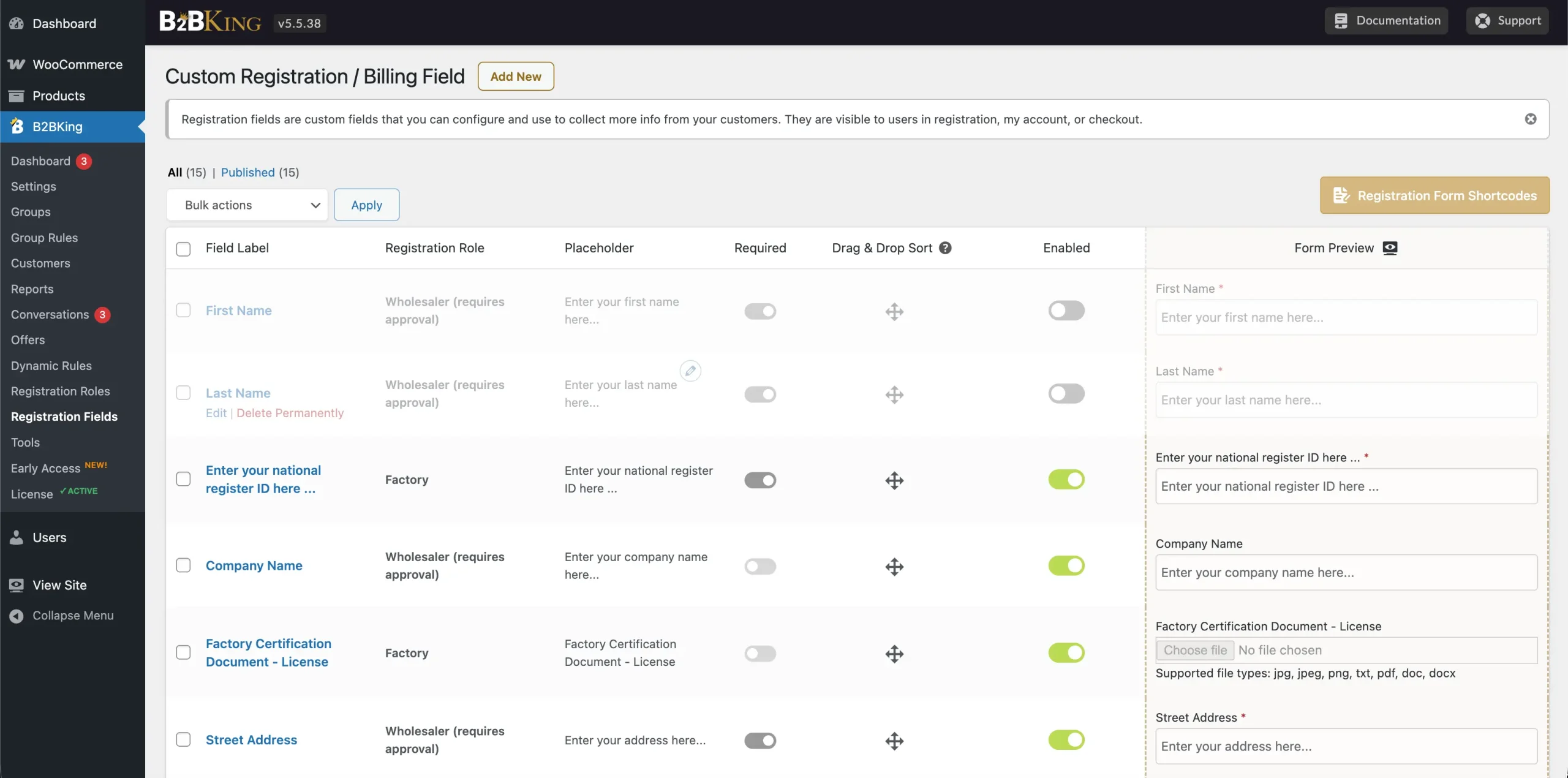Click the Collapse Menu arrow icon
This screenshot has width=1568, height=778.
pyautogui.click(x=17, y=616)
